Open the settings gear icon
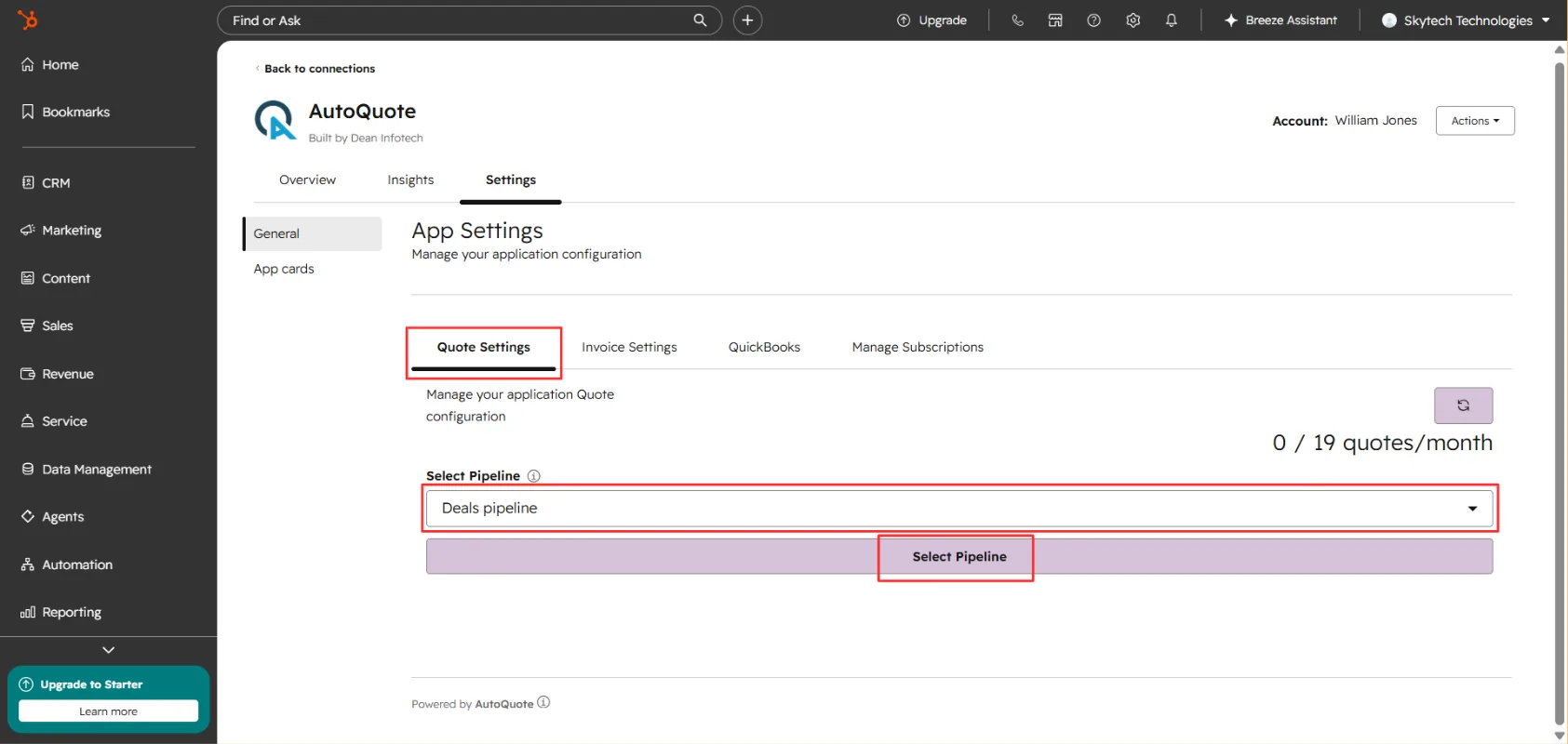Viewport: 1568px width, 744px height. [x=1132, y=20]
